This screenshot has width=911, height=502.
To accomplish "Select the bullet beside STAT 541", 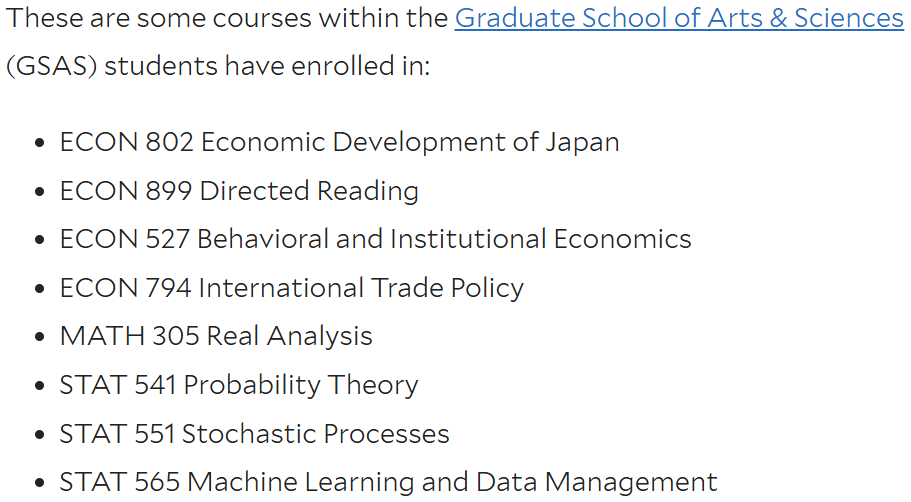I will (x=40, y=386).
